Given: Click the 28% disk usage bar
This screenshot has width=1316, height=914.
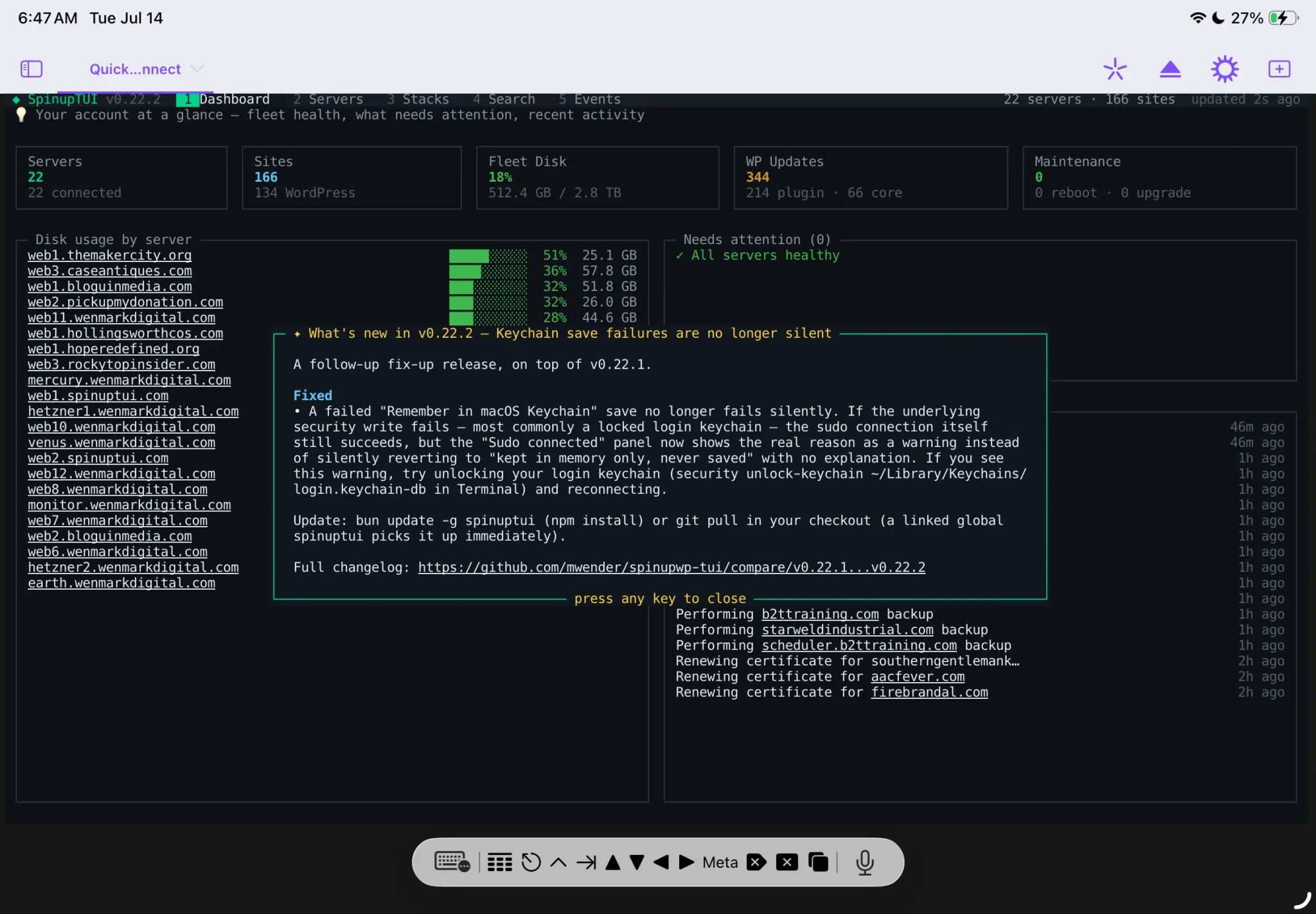Looking at the screenshot, I should tap(488, 318).
